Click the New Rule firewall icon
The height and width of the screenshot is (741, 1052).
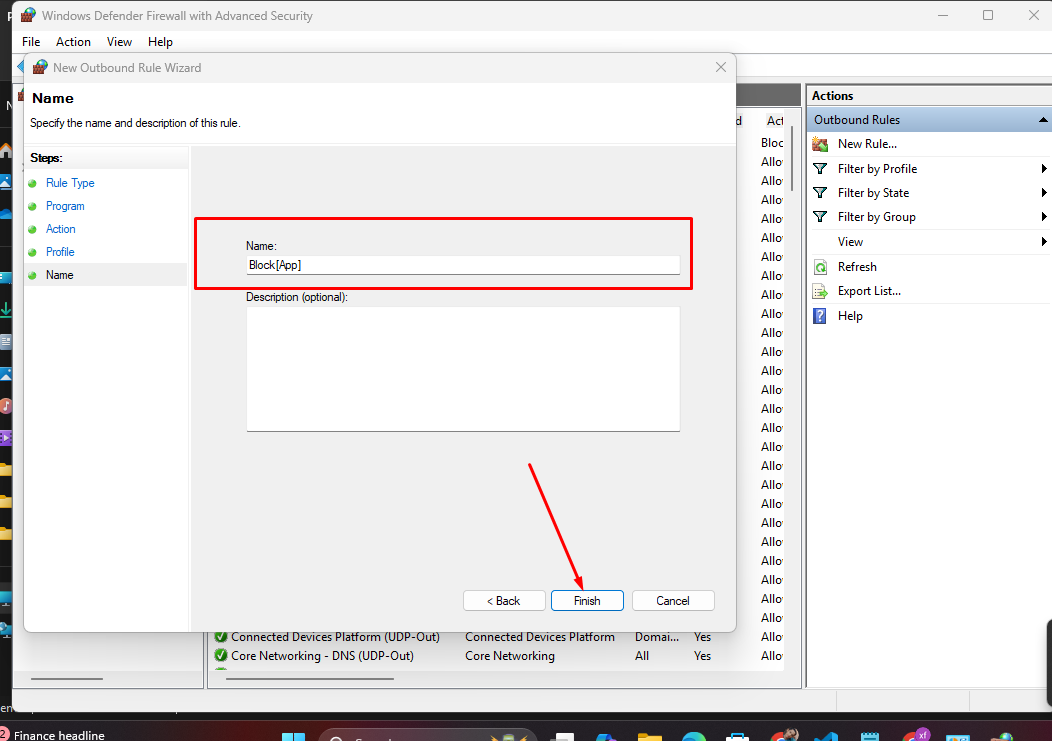(x=820, y=144)
